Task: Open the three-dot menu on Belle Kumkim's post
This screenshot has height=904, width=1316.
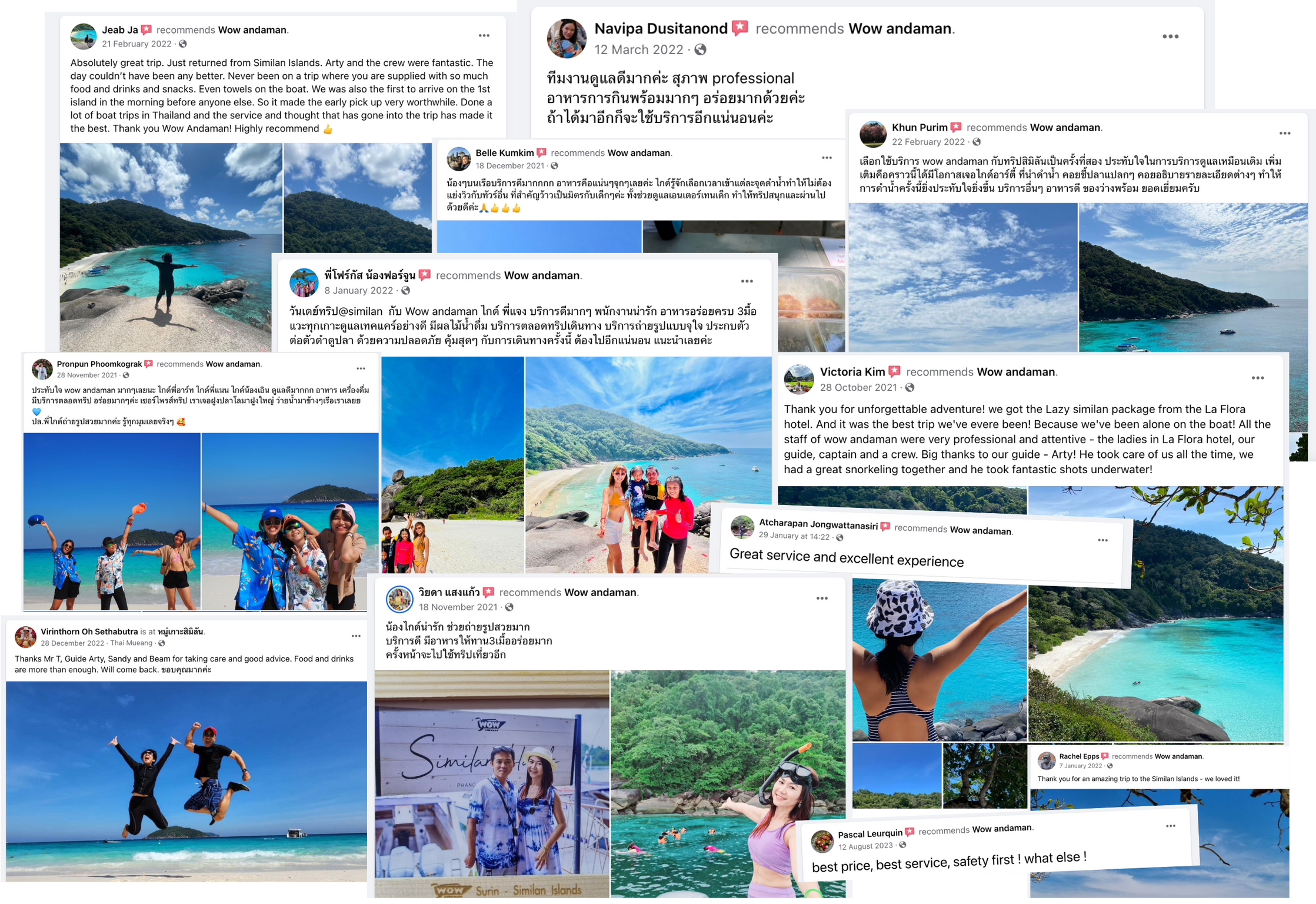Action: (x=827, y=158)
